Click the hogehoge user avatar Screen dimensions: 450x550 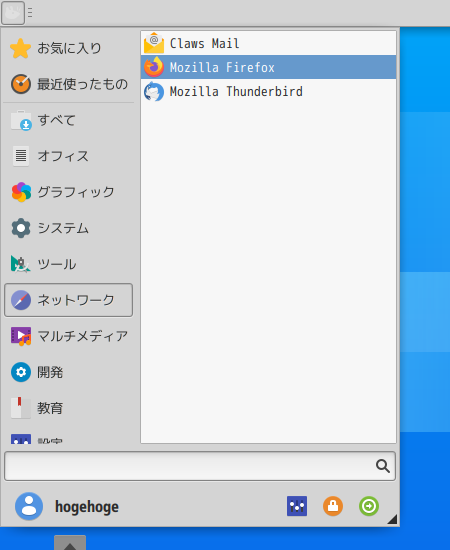point(29,506)
